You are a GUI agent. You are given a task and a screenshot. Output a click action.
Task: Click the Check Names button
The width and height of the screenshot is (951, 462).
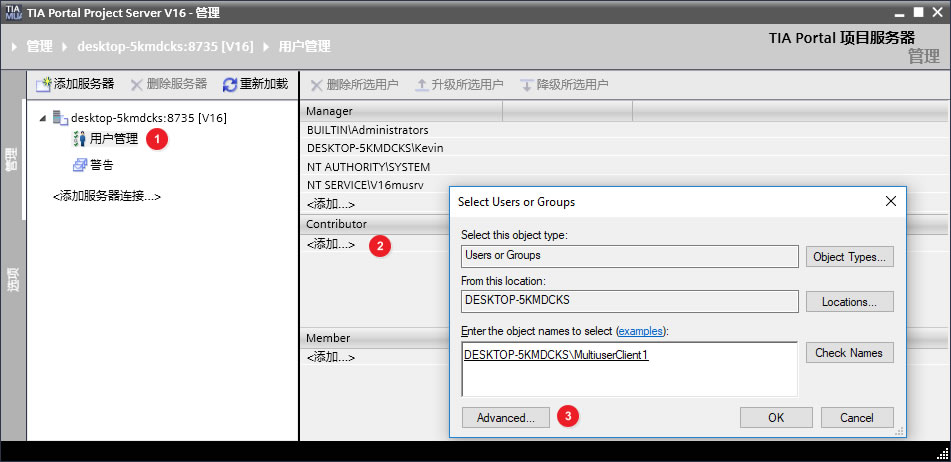click(x=850, y=352)
